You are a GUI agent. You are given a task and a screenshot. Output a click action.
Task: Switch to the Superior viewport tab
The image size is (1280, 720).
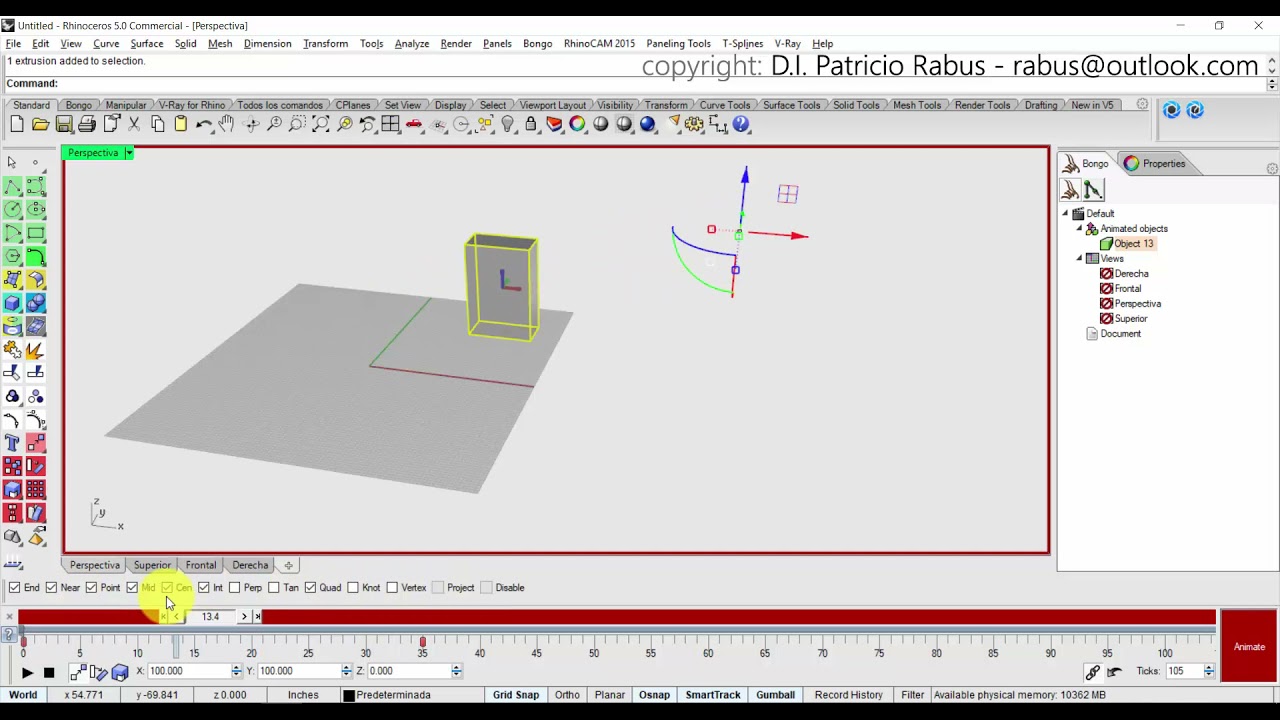(x=152, y=565)
